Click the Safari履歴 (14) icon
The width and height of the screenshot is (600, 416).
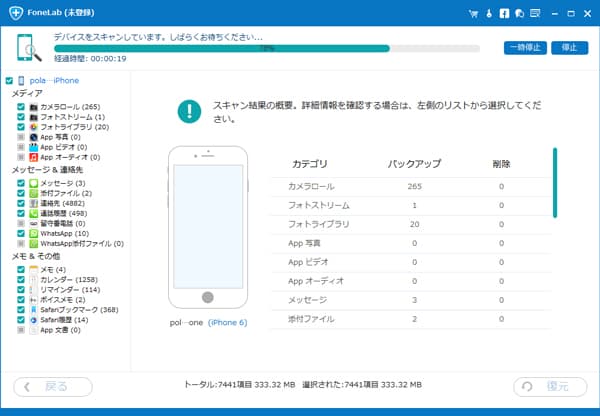(34, 320)
